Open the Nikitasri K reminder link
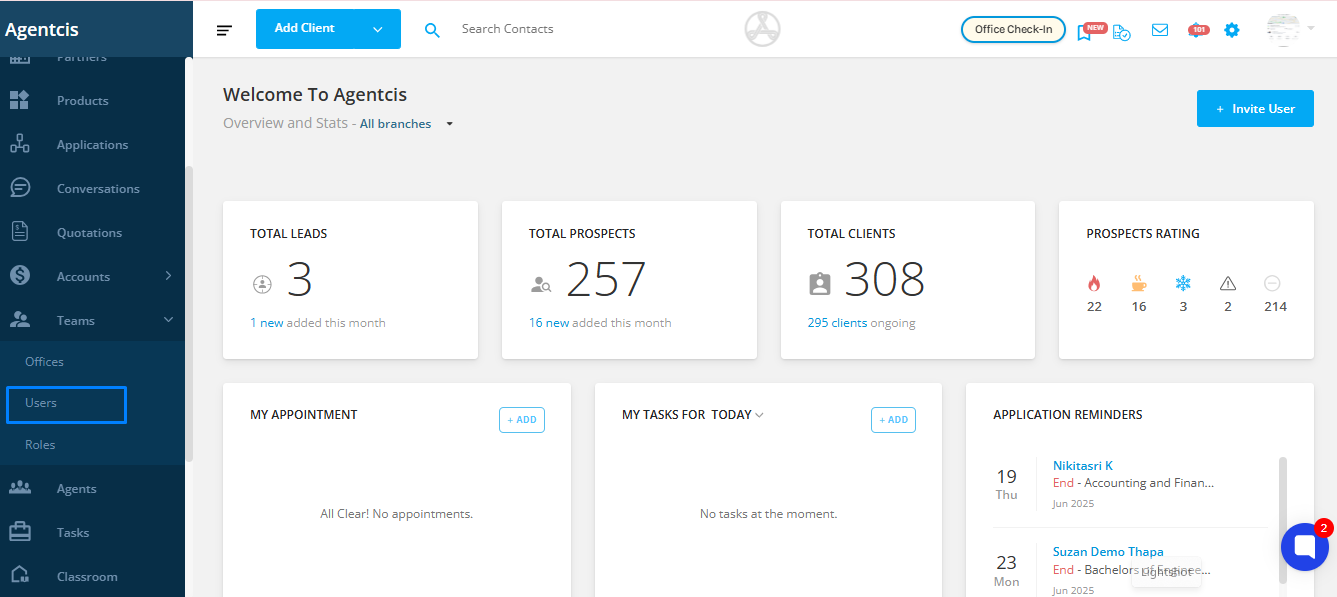Screen dimensions: 1337x597 tap(1083, 466)
